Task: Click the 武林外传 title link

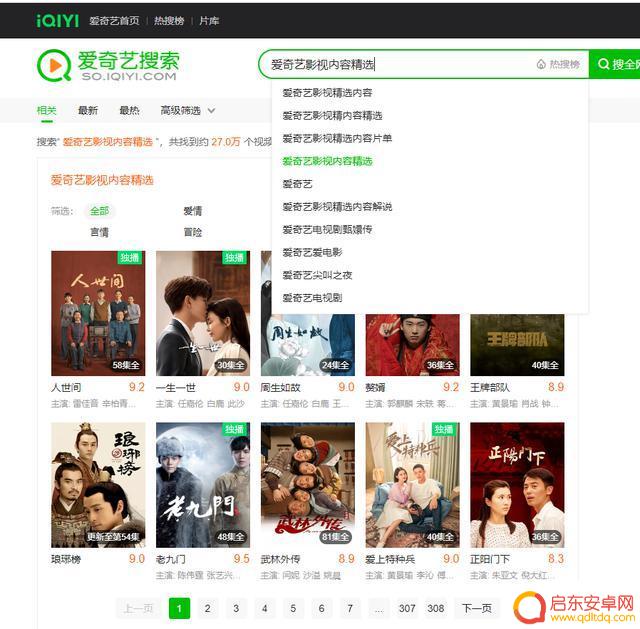Action: [x=280, y=559]
